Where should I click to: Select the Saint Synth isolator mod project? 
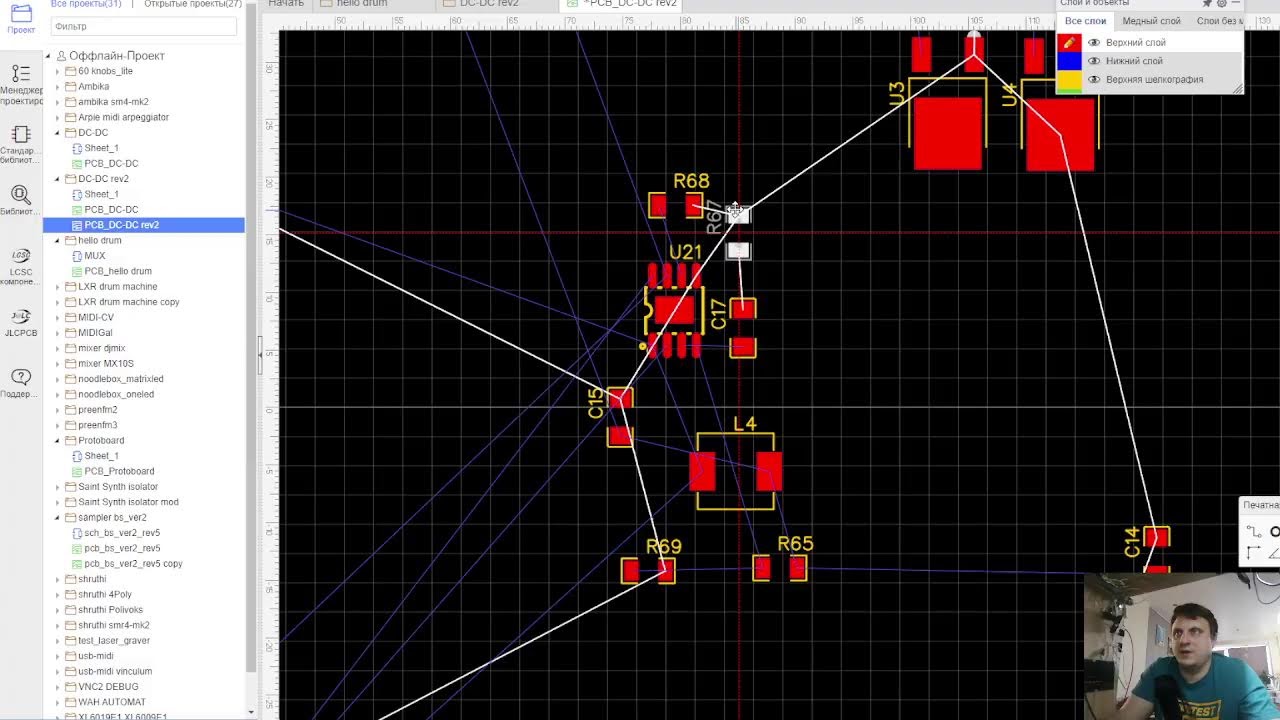pyautogui.click(x=128, y=502)
